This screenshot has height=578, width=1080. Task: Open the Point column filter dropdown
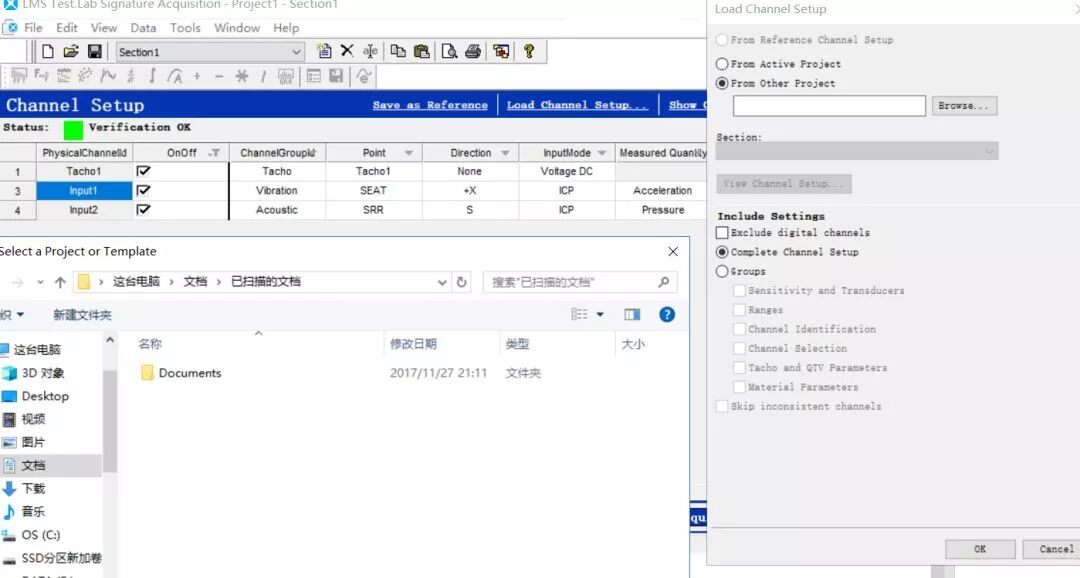tap(409, 153)
